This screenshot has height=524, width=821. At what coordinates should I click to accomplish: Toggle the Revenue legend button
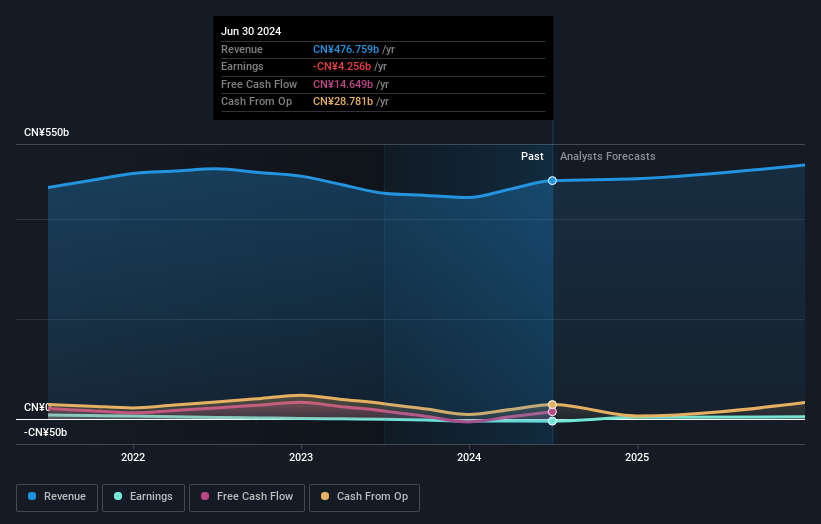[57, 497]
